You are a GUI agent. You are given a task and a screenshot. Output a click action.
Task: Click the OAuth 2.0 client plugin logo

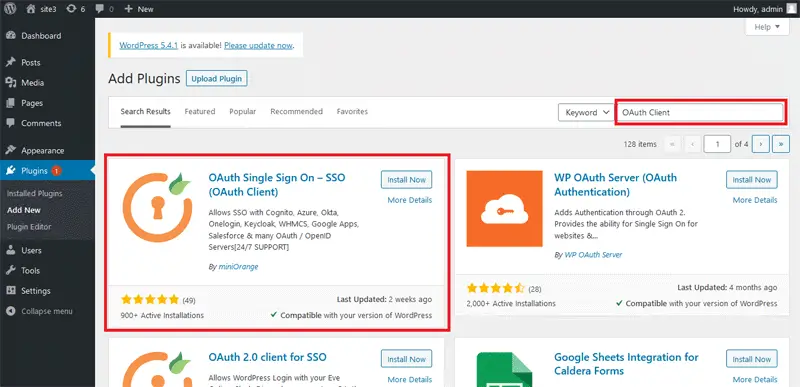[157, 369]
